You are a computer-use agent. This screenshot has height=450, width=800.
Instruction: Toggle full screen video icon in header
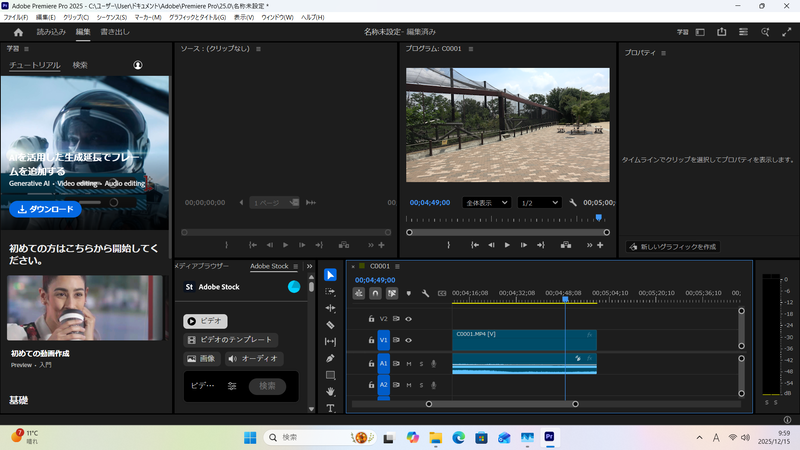point(786,32)
